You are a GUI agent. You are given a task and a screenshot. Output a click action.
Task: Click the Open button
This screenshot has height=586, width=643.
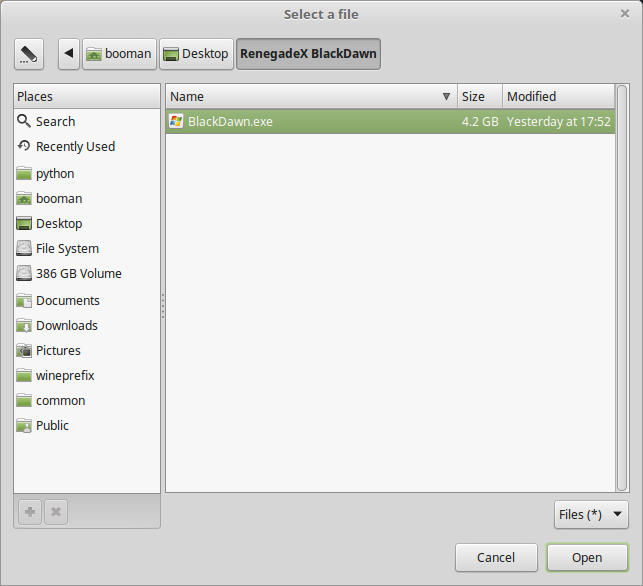pos(587,558)
